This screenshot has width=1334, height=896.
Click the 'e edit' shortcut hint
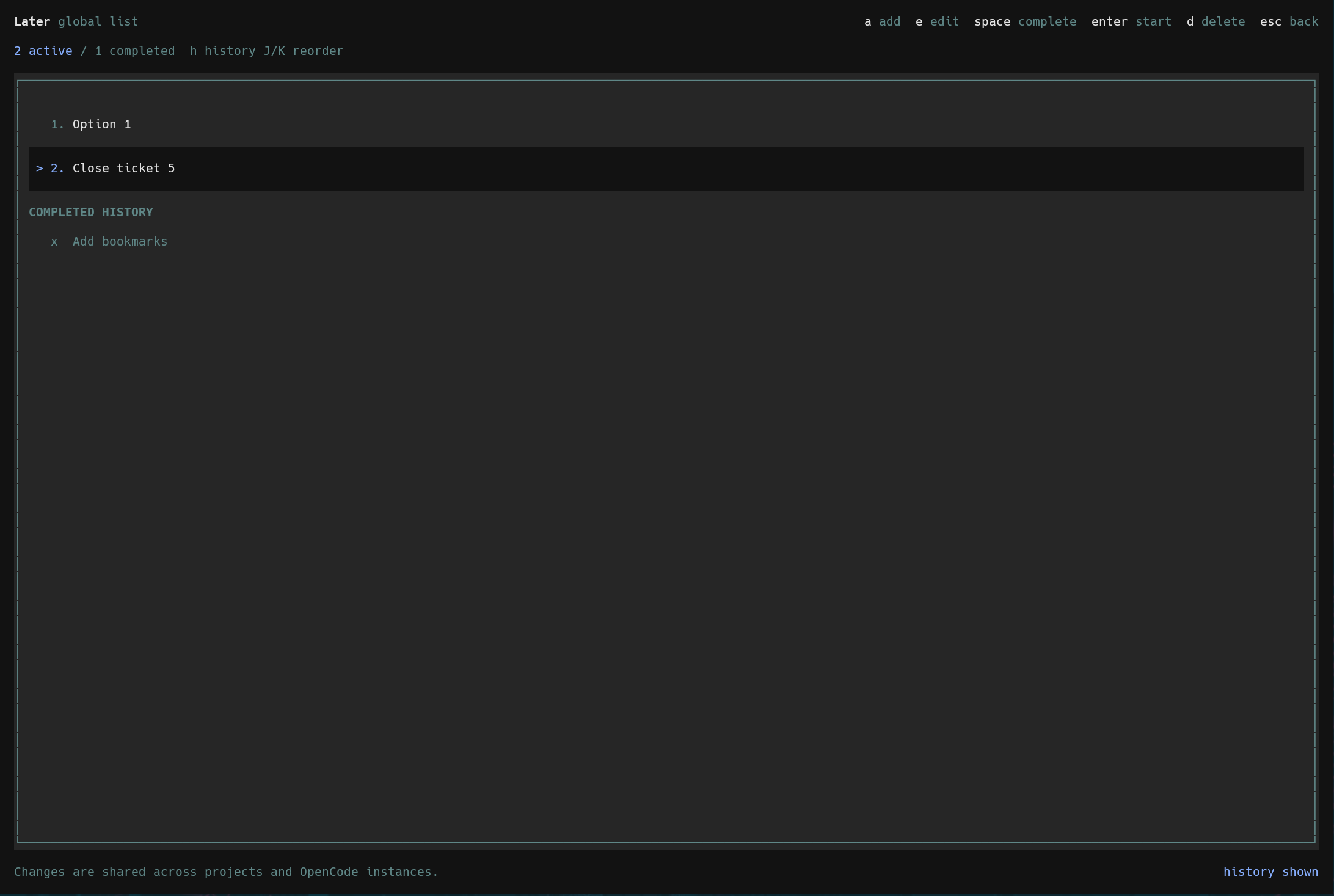pos(937,22)
